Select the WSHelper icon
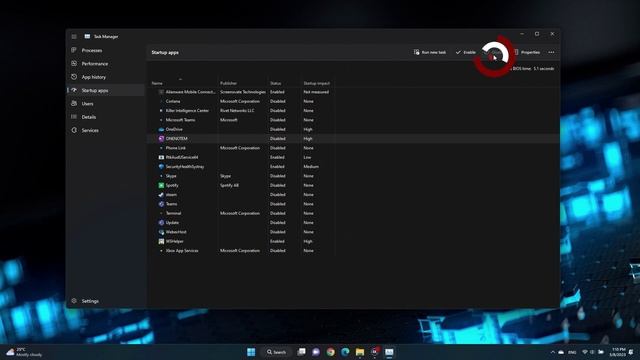This screenshot has height=360, width=640. (x=161, y=241)
